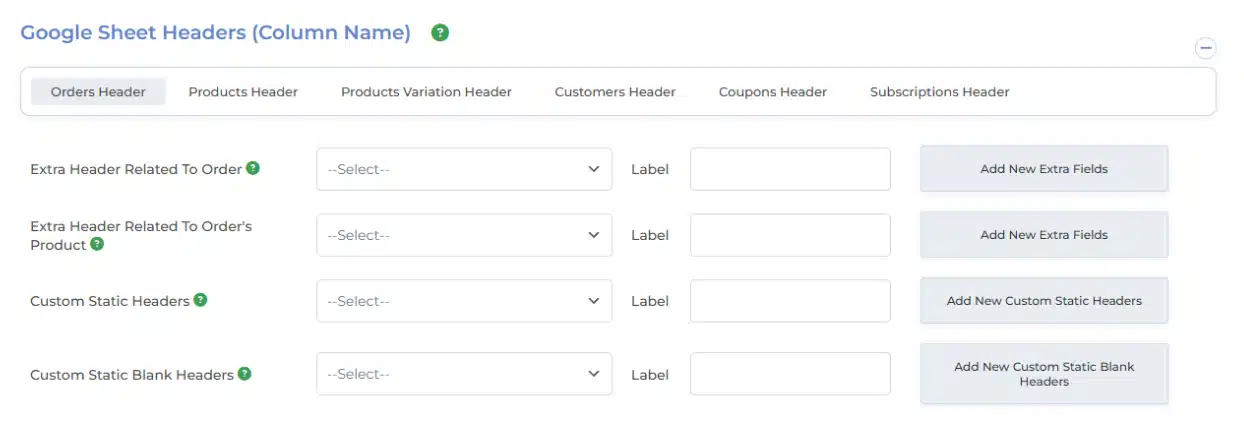1244x434 pixels.
Task: Click Add New Extra Fields for Order header
Action: pyautogui.click(x=1044, y=169)
